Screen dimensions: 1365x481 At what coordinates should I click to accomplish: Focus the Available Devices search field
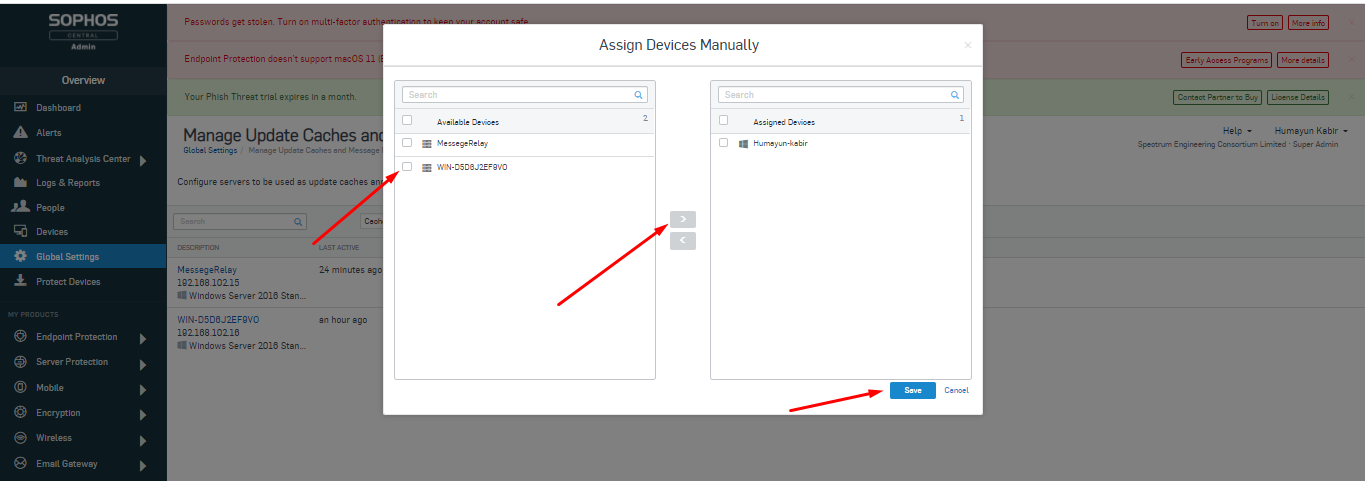point(525,95)
